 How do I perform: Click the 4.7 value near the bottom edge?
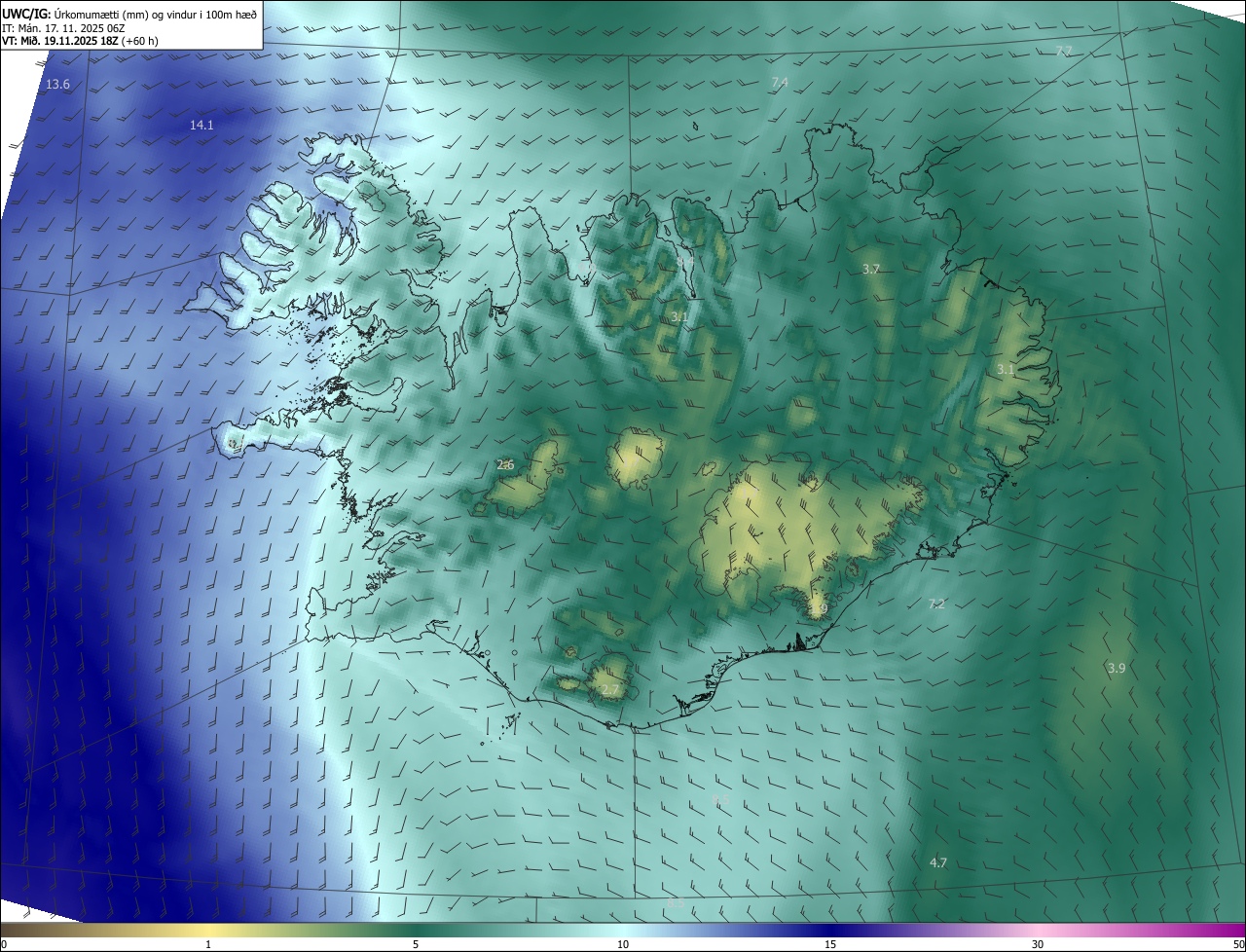point(938,863)
